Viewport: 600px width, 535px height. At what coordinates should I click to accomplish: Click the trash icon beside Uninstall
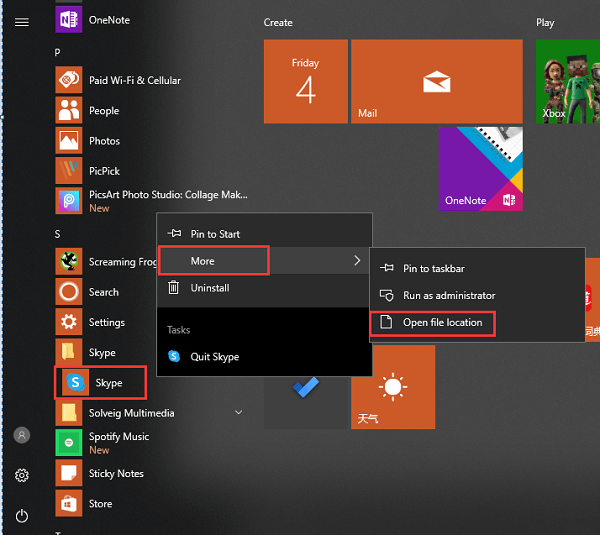click(x=174, y=287)
